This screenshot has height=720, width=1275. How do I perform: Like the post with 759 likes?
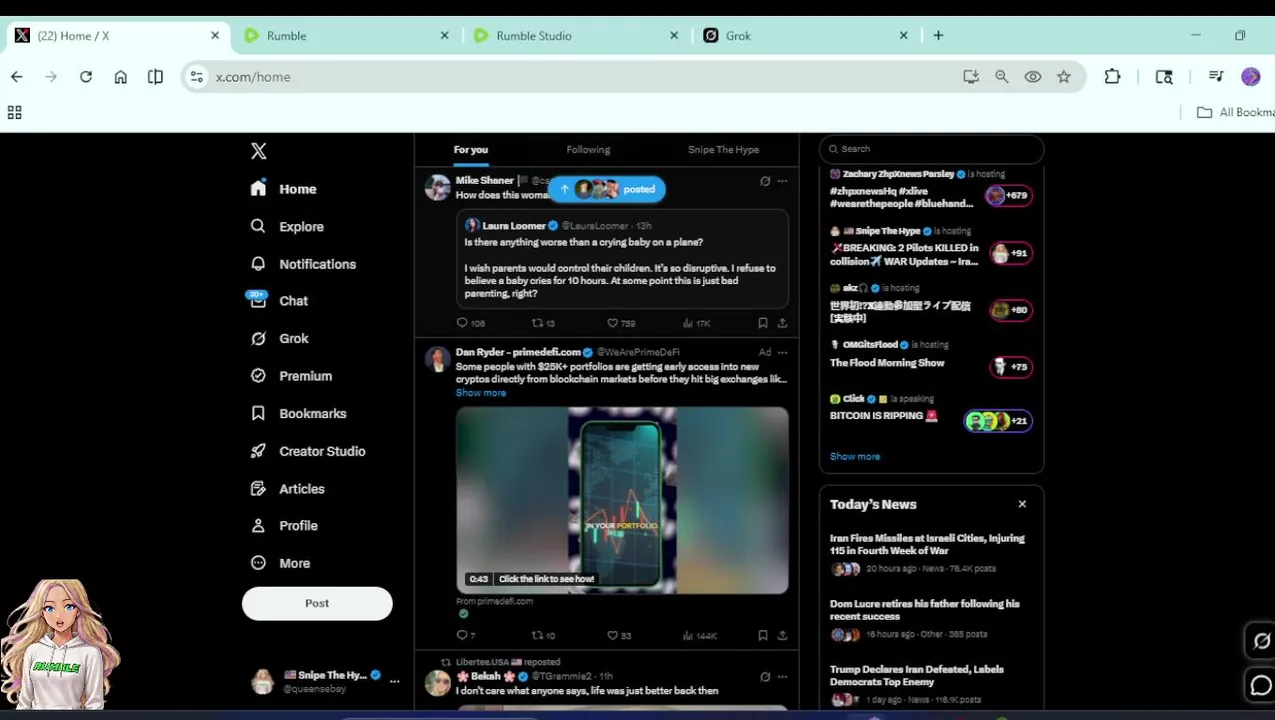[x=621, y=323]
